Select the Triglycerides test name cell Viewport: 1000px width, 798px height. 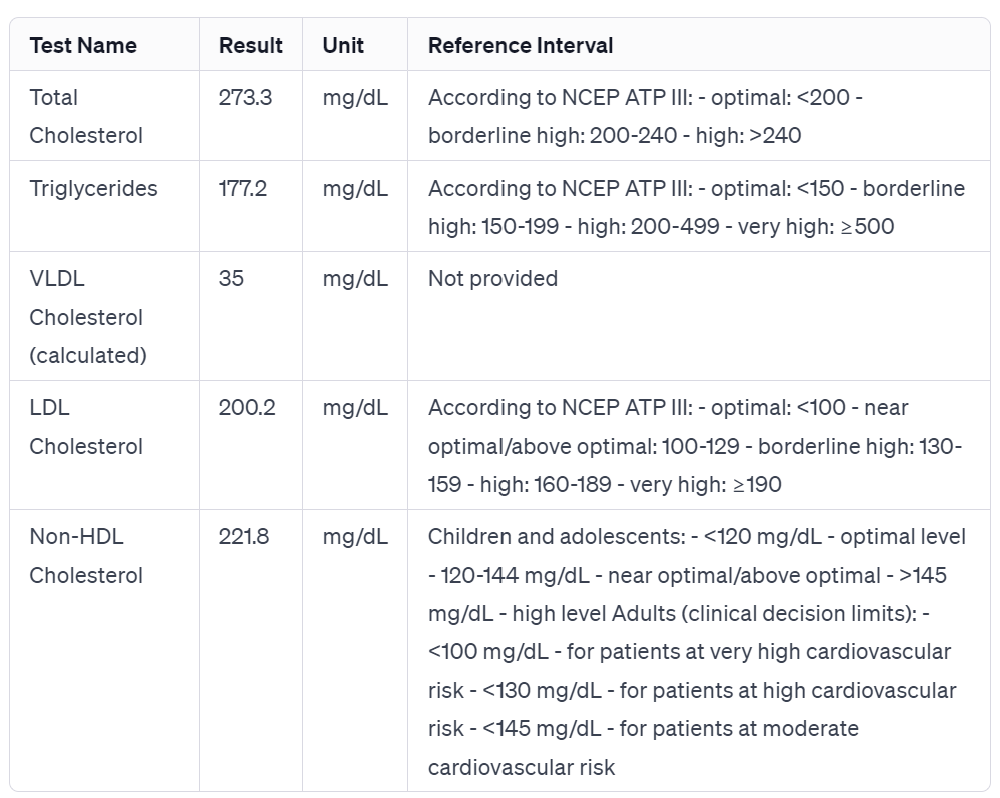pyautogui.click(x=93, y=188)
